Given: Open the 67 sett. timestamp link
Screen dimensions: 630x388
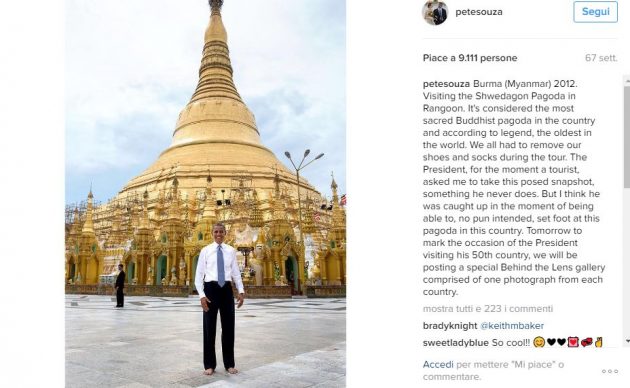Looking at the screenshot, I should point(601,58).
